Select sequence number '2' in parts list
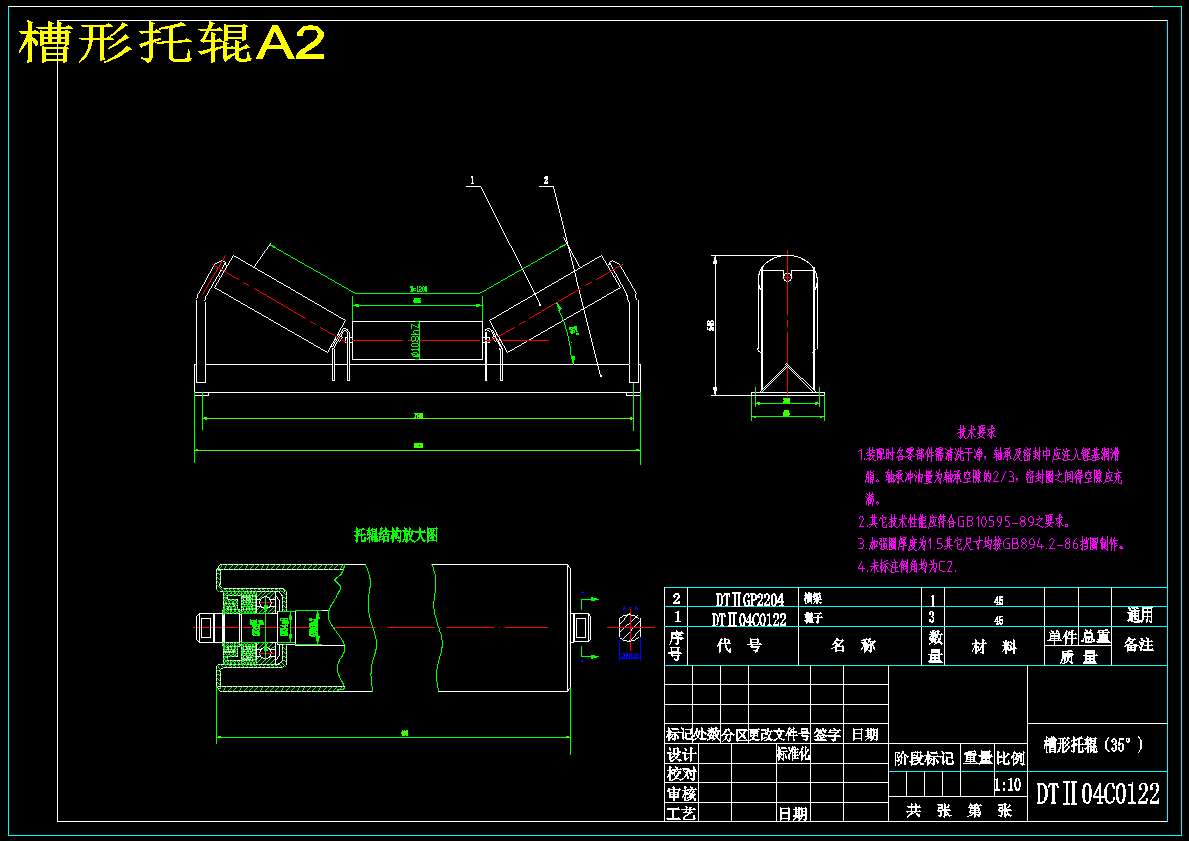Image resolution: width=1189 pixels, height=841 pixels. pyautogui.click(x=676, y=599)
